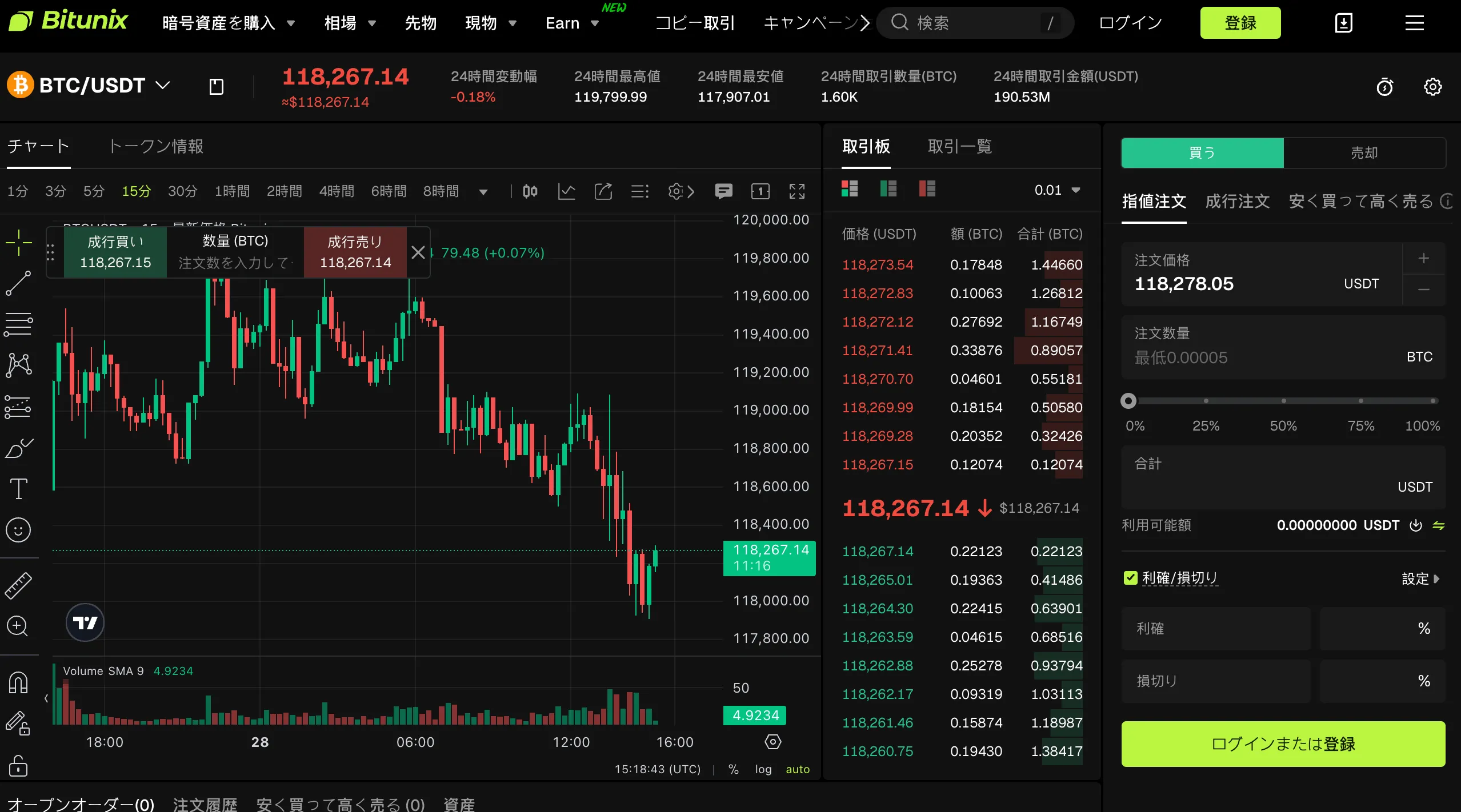Click the 成行買い quick buy button
The width and height of the screenshot is (1461, 812).
click(115, 252)
